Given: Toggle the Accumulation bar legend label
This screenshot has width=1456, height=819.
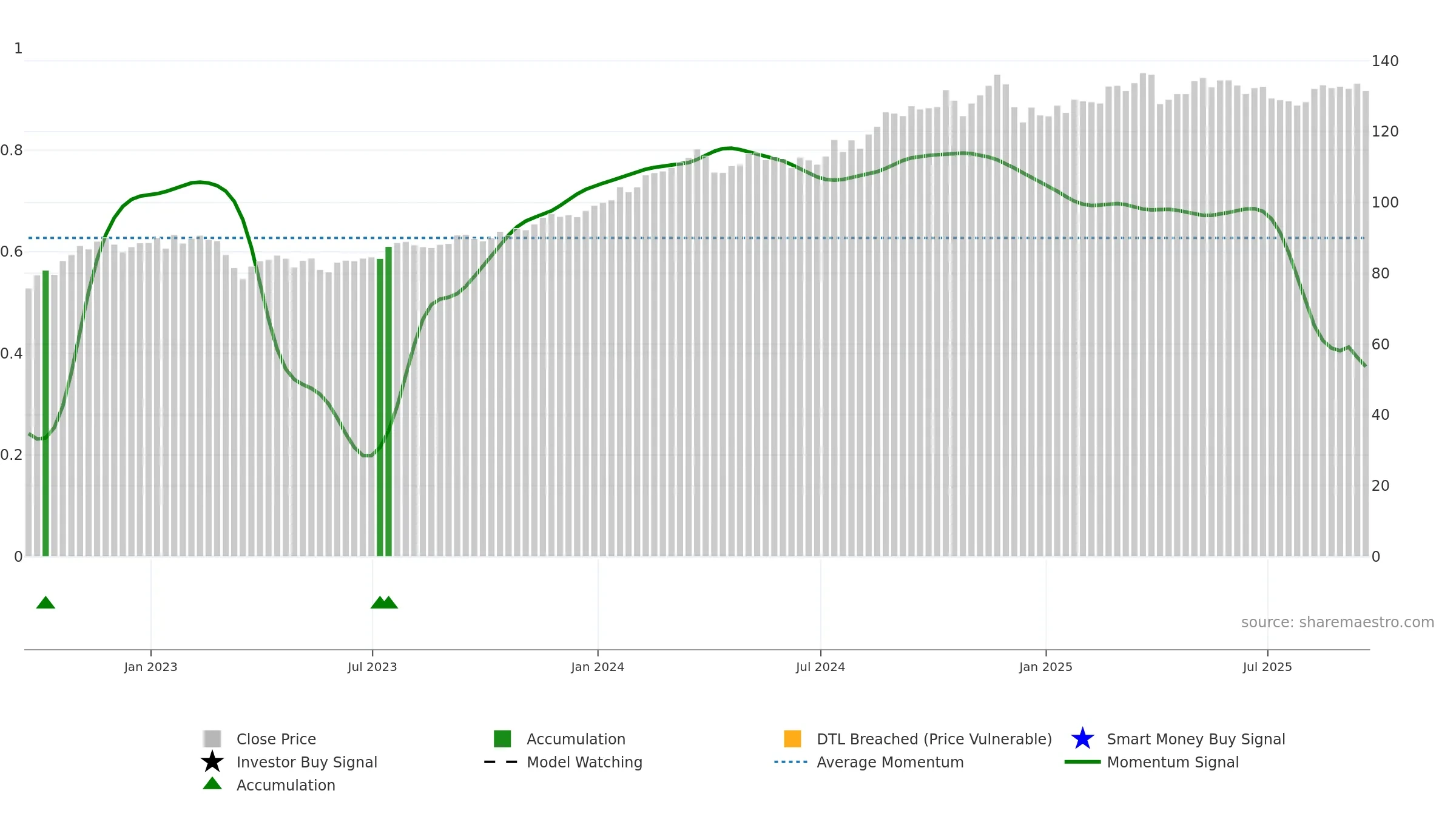Looking at the screenshot, I should pyautogui.click(x=576, y=739).
